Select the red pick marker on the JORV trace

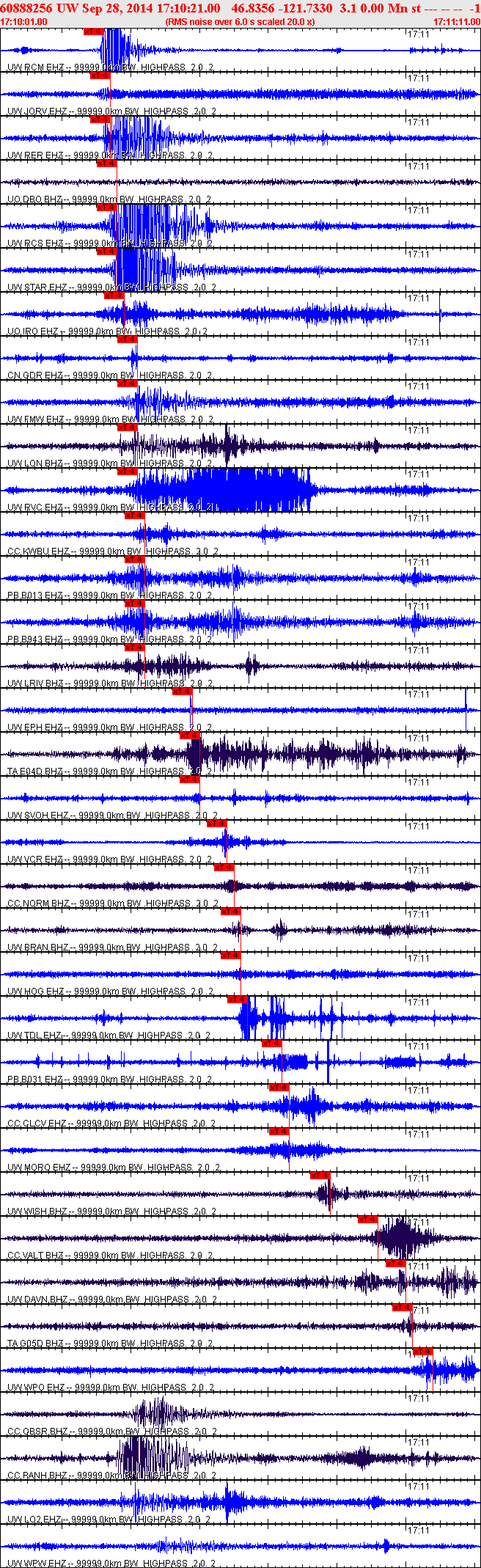tap(100, 76)
